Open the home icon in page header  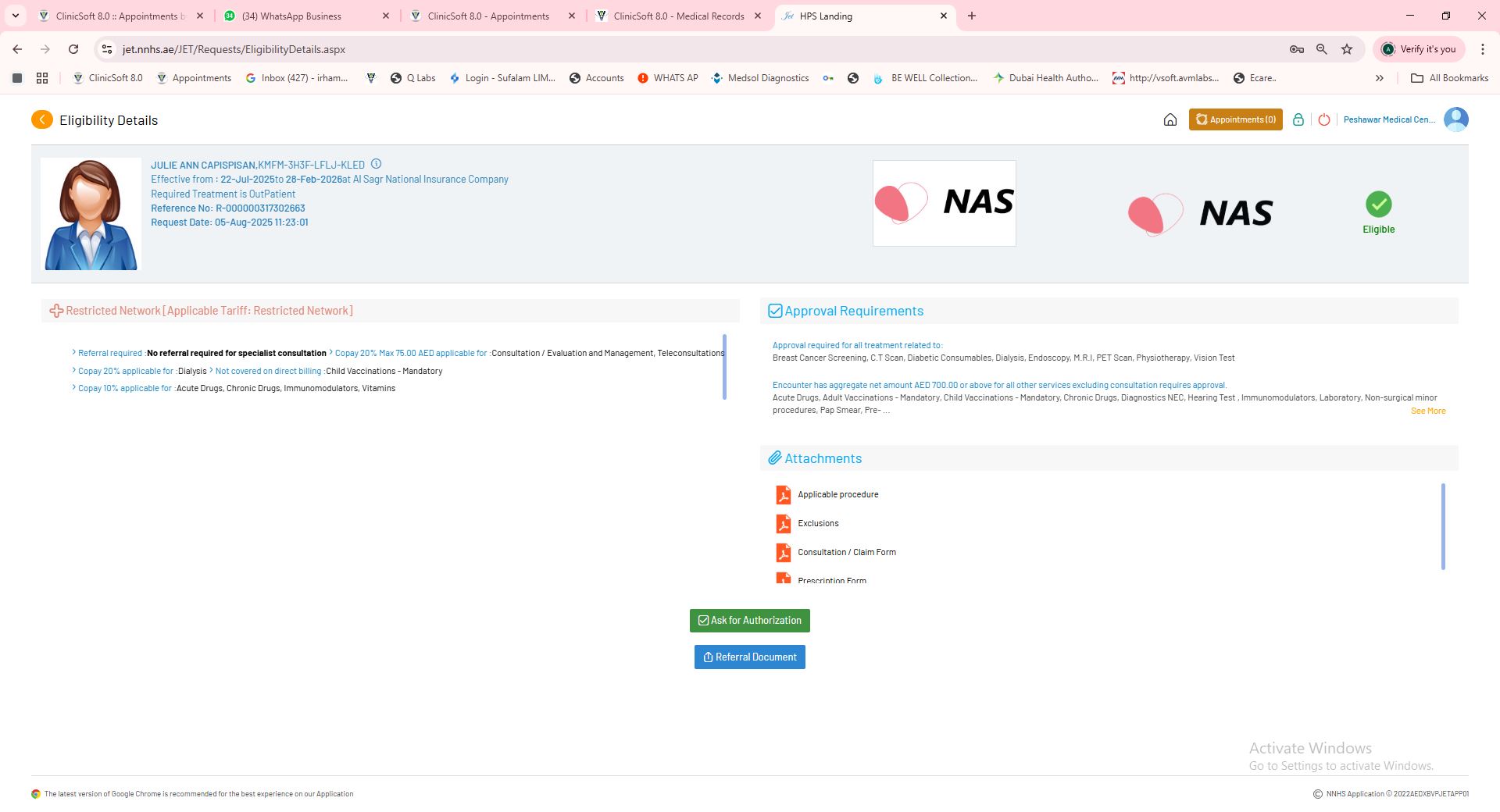[1170, 119]
